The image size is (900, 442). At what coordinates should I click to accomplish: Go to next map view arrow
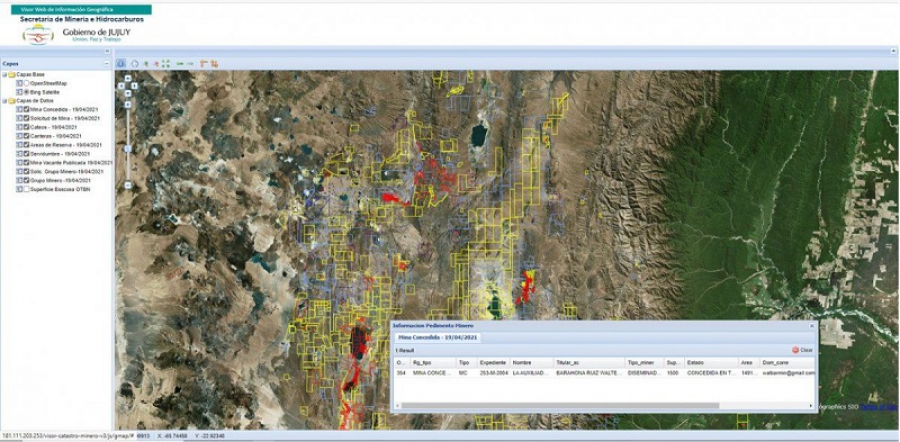point(190,63)
